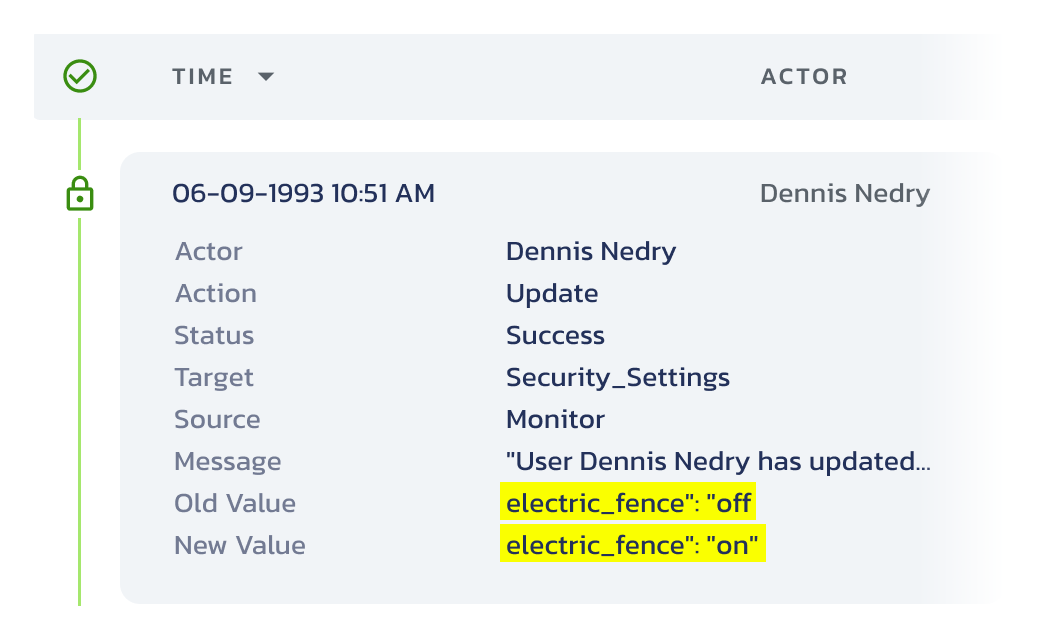1040x640 pixels.
Task: Sort by the TIME column header
Action: click(x=203, y=77)
